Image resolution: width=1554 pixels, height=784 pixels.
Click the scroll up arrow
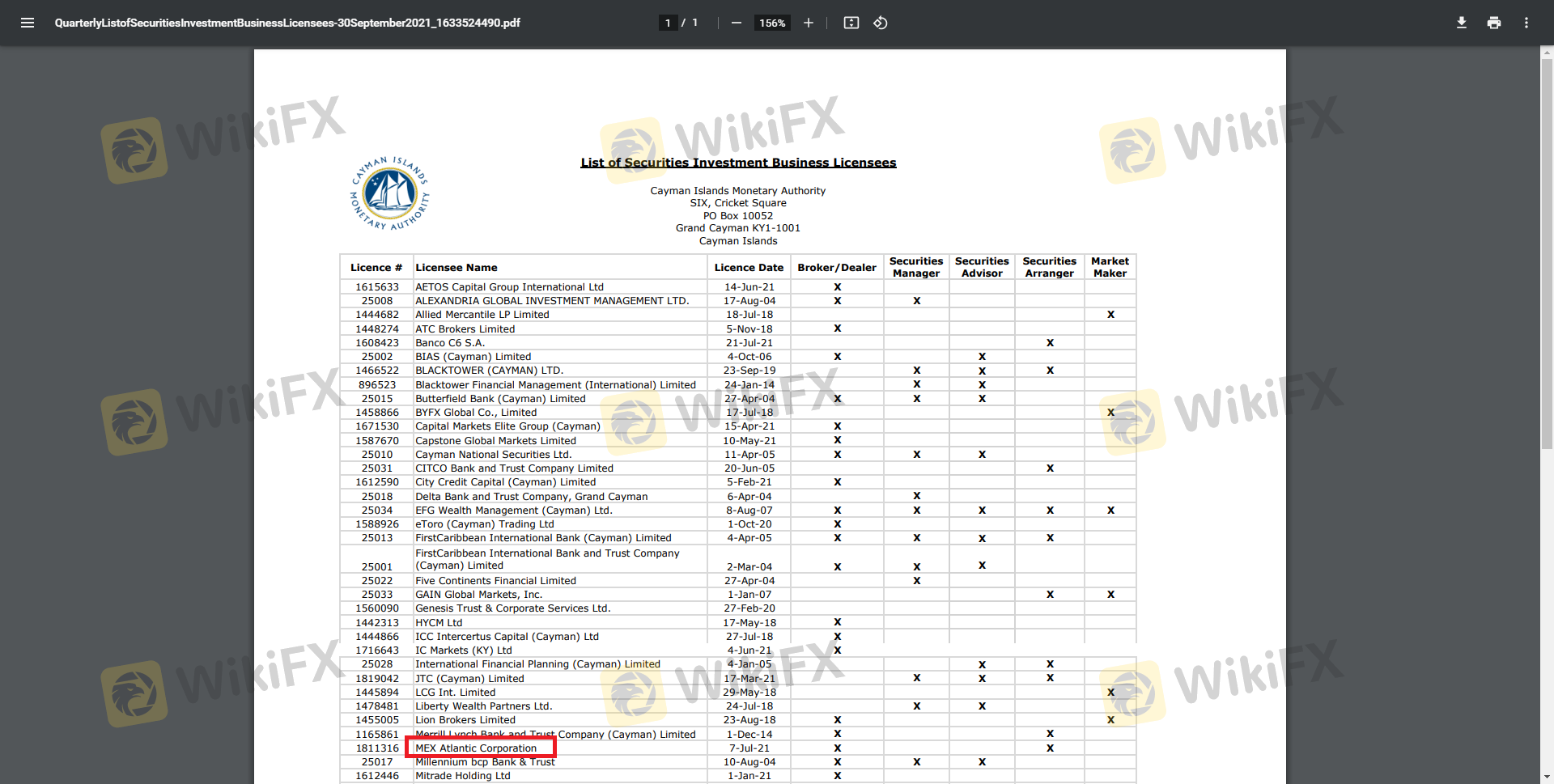(1547, 52)
